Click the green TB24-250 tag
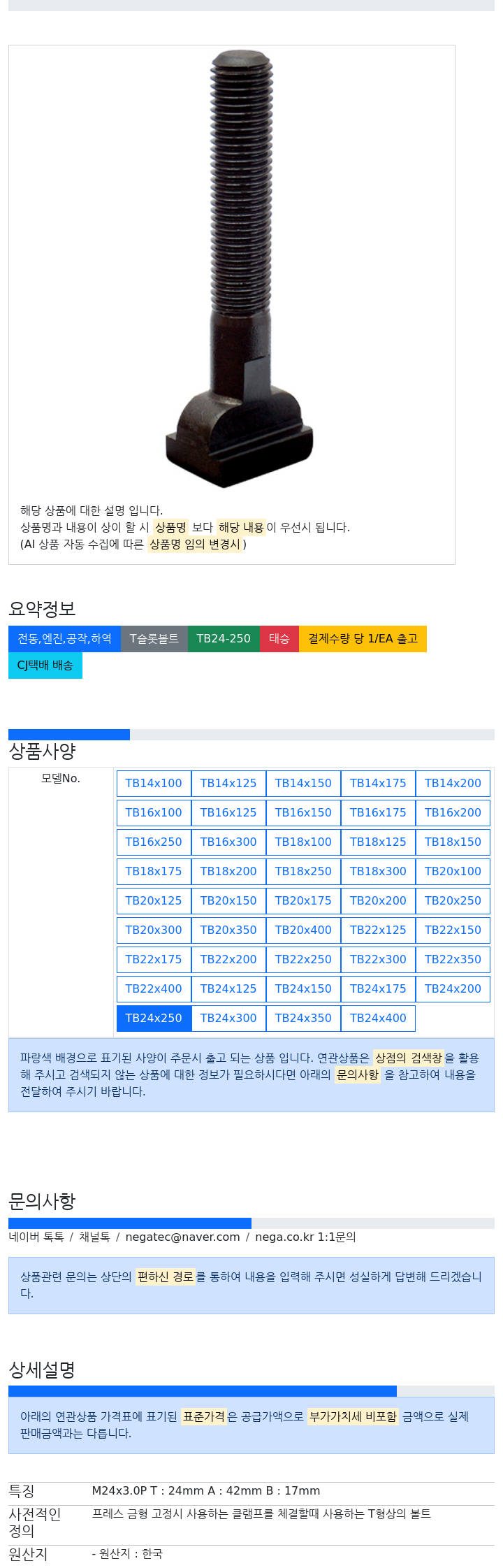This screenshot has width=503, height=1568. point(224,639)
